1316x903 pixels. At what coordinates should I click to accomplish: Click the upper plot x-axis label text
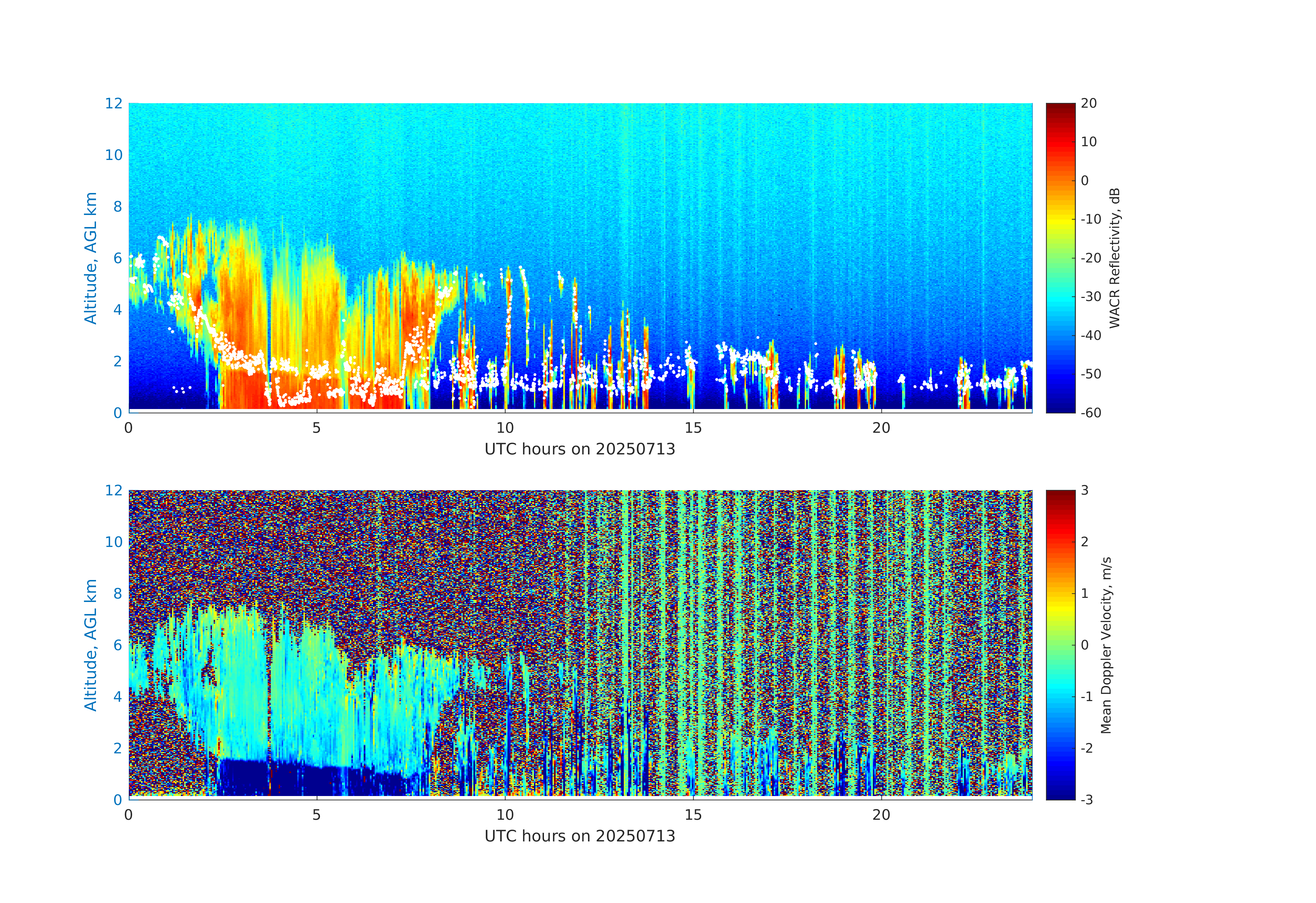(580, 449)
